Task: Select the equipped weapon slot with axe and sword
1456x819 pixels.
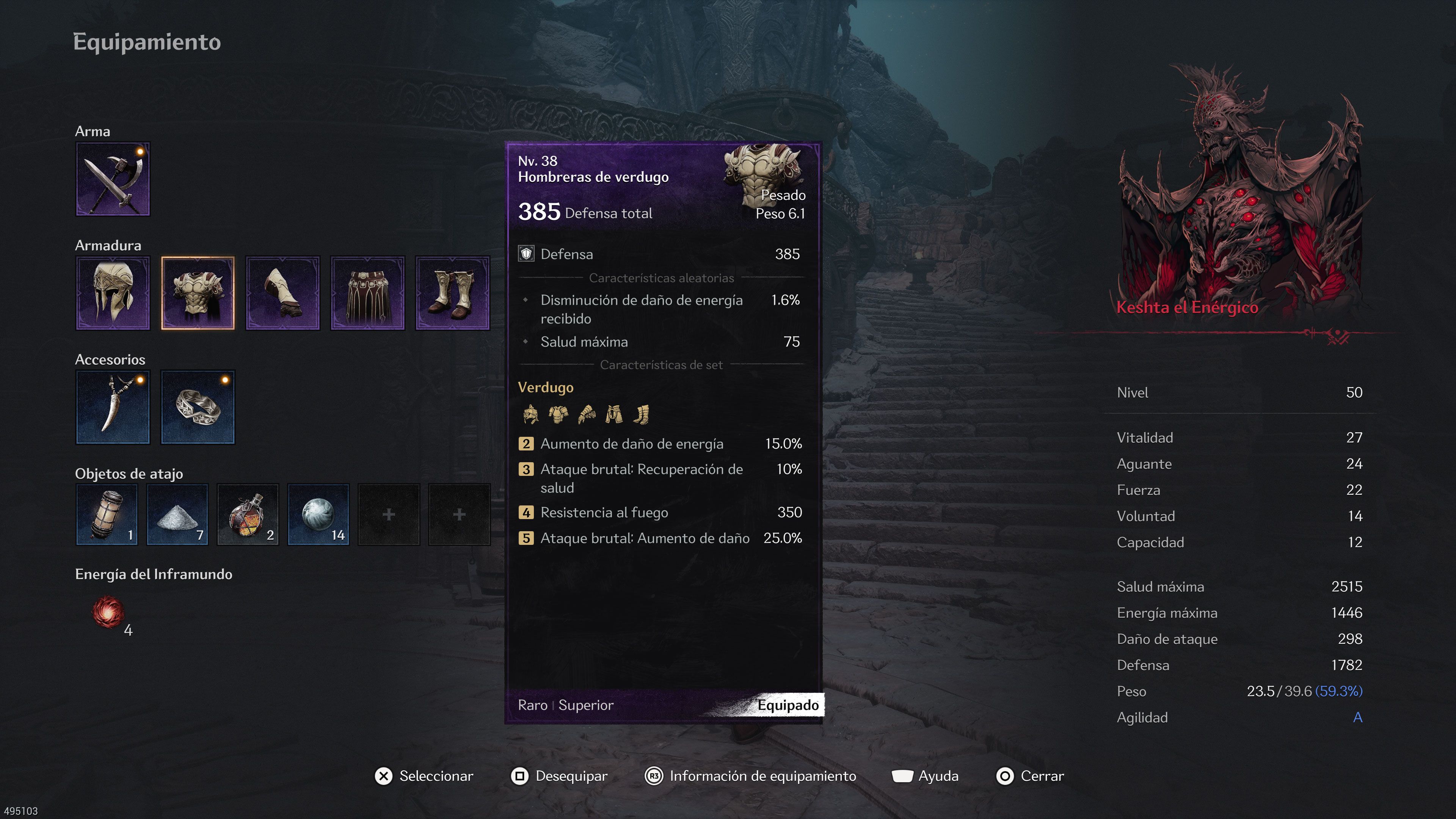Action: [x=113, y=179]
